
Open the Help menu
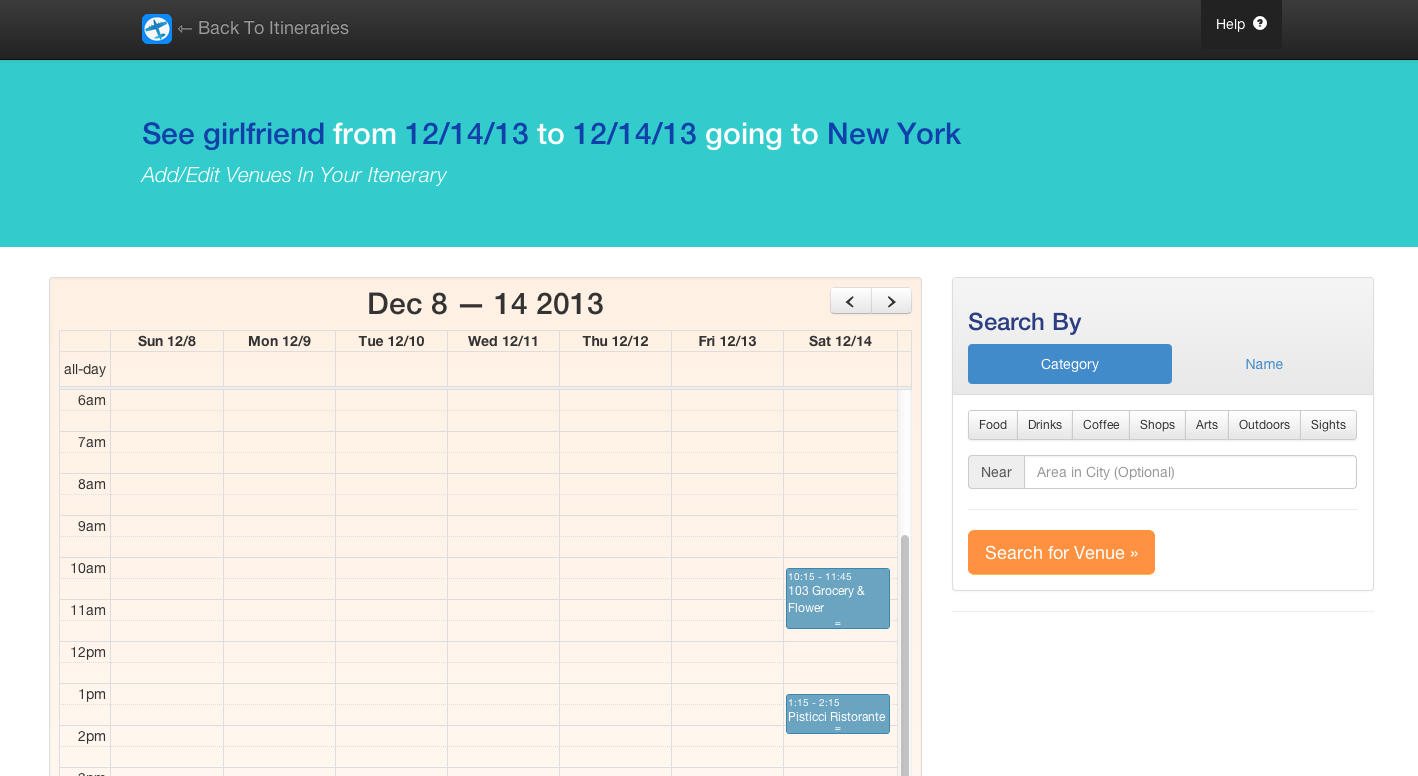(1241, 24)
